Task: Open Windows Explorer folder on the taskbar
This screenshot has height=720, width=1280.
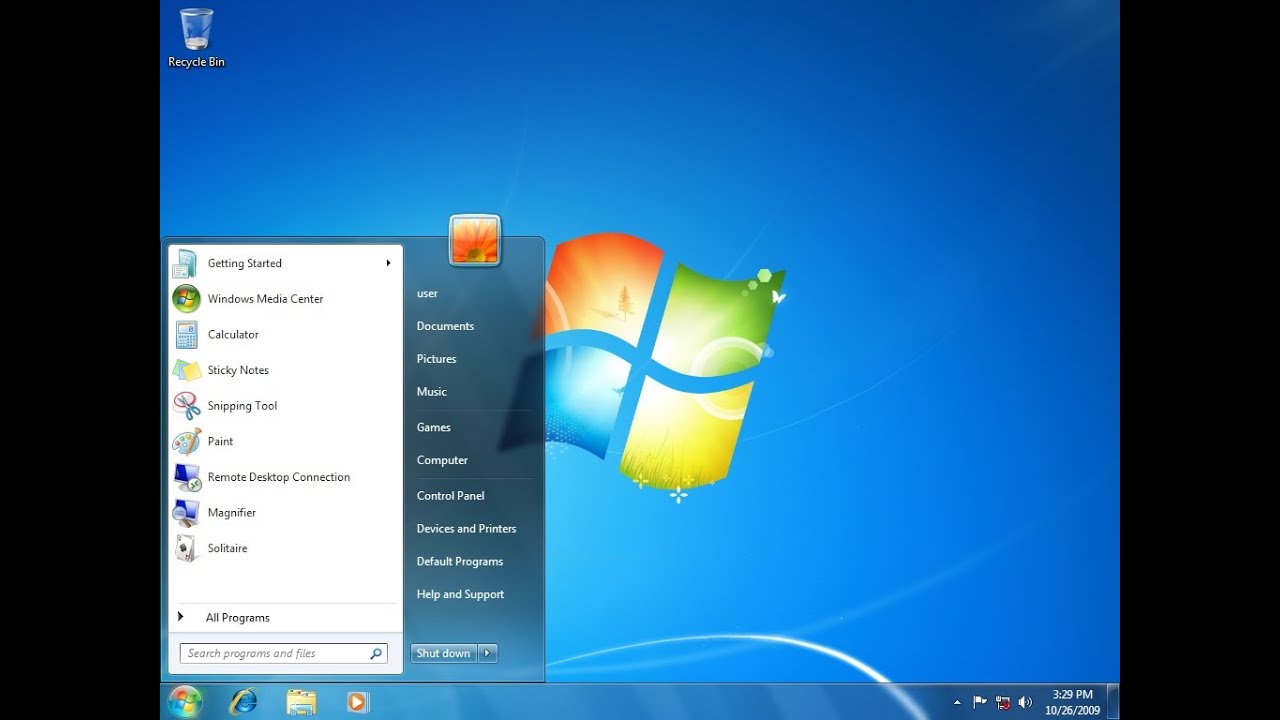Action: [301, 702]
